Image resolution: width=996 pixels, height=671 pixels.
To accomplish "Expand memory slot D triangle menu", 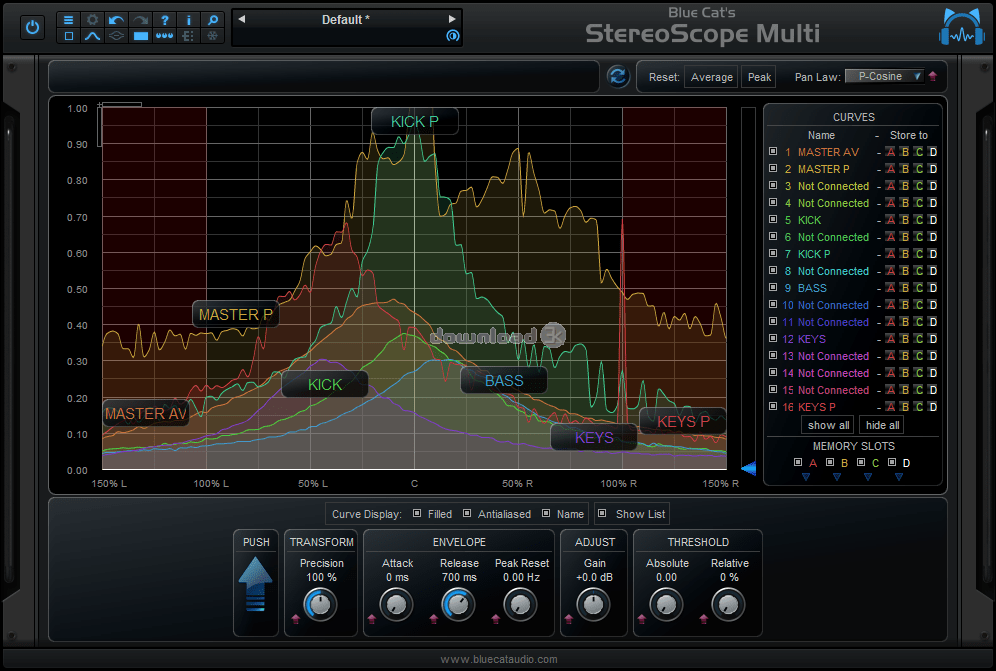I will point(899,477).
